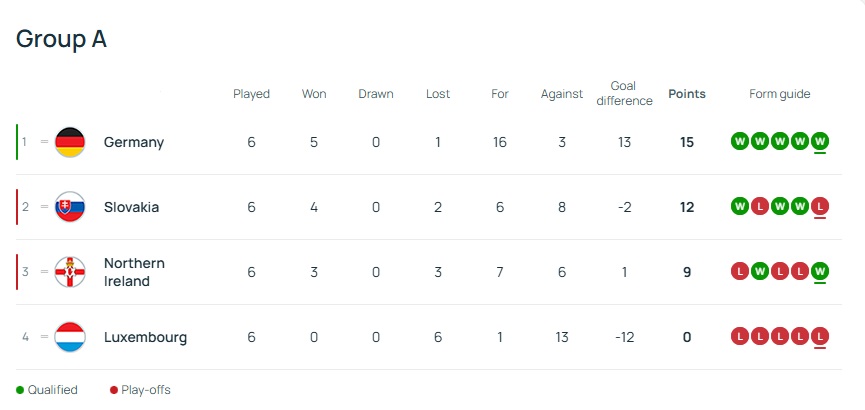Select the Northern Ireland team name
This screenshot has height=410, width=865.
click(x=134, y=272)
